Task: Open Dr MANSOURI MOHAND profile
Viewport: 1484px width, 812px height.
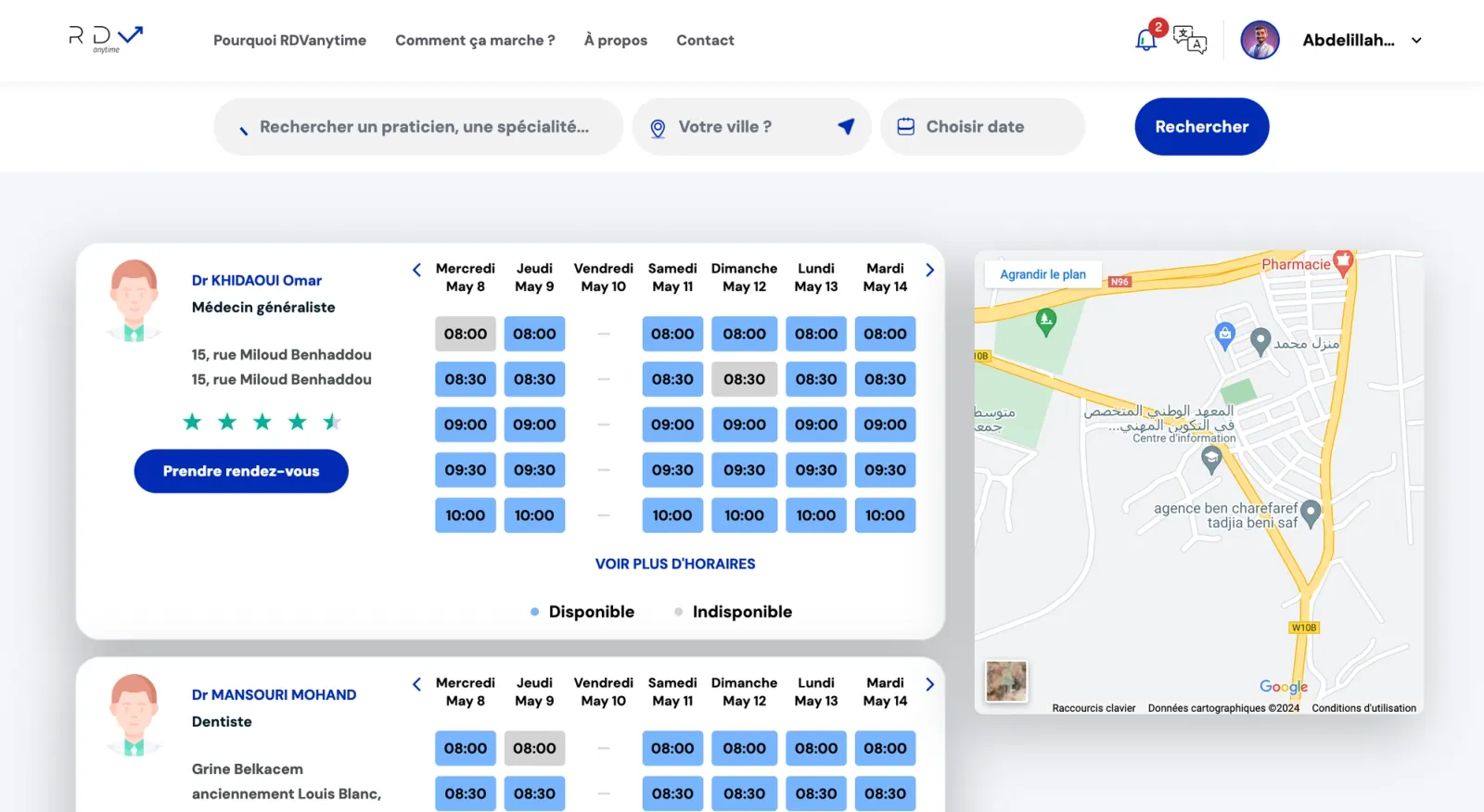Action: tap(274, 695)
